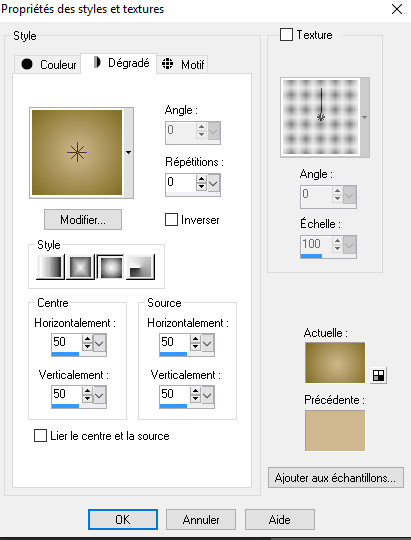Switch to the Motif tab

(182, 64)
